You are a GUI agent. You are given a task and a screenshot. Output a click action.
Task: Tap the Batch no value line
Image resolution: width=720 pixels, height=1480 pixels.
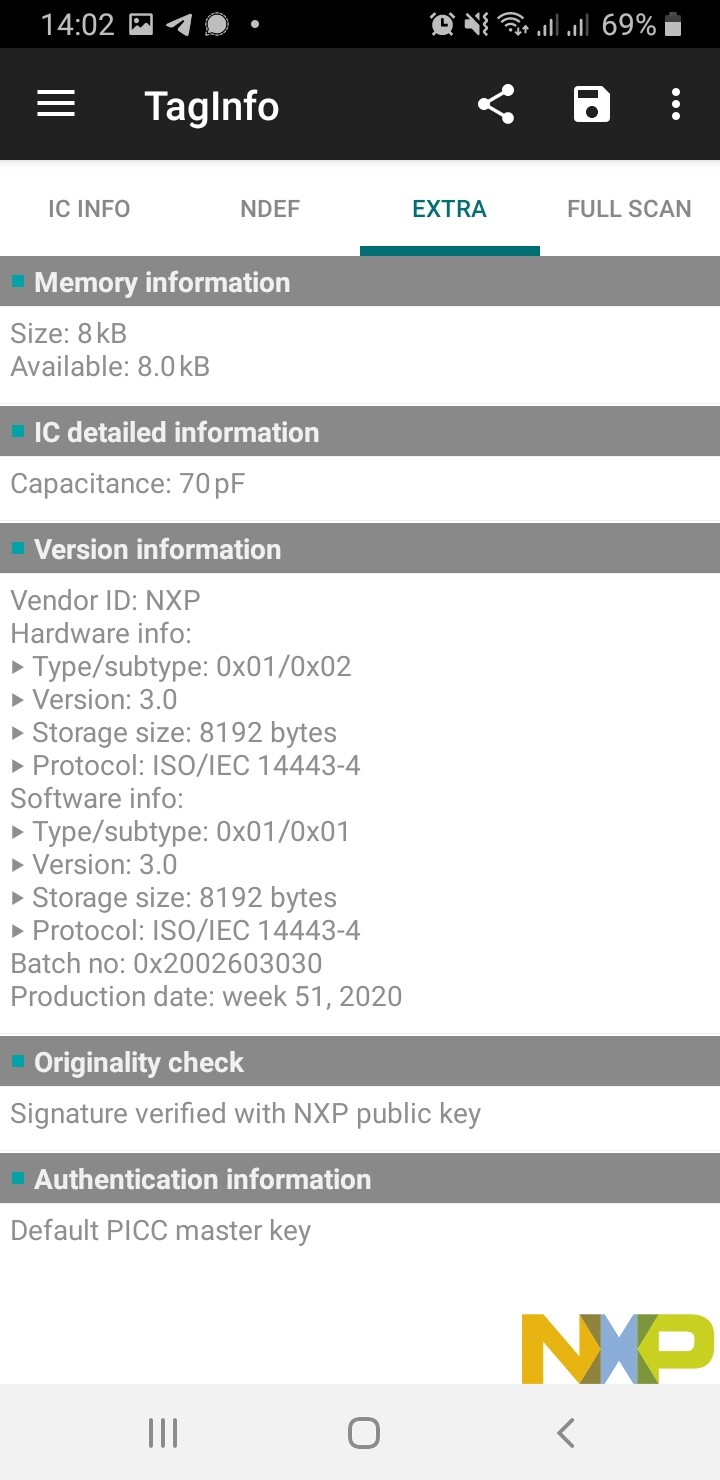point(166,964)
